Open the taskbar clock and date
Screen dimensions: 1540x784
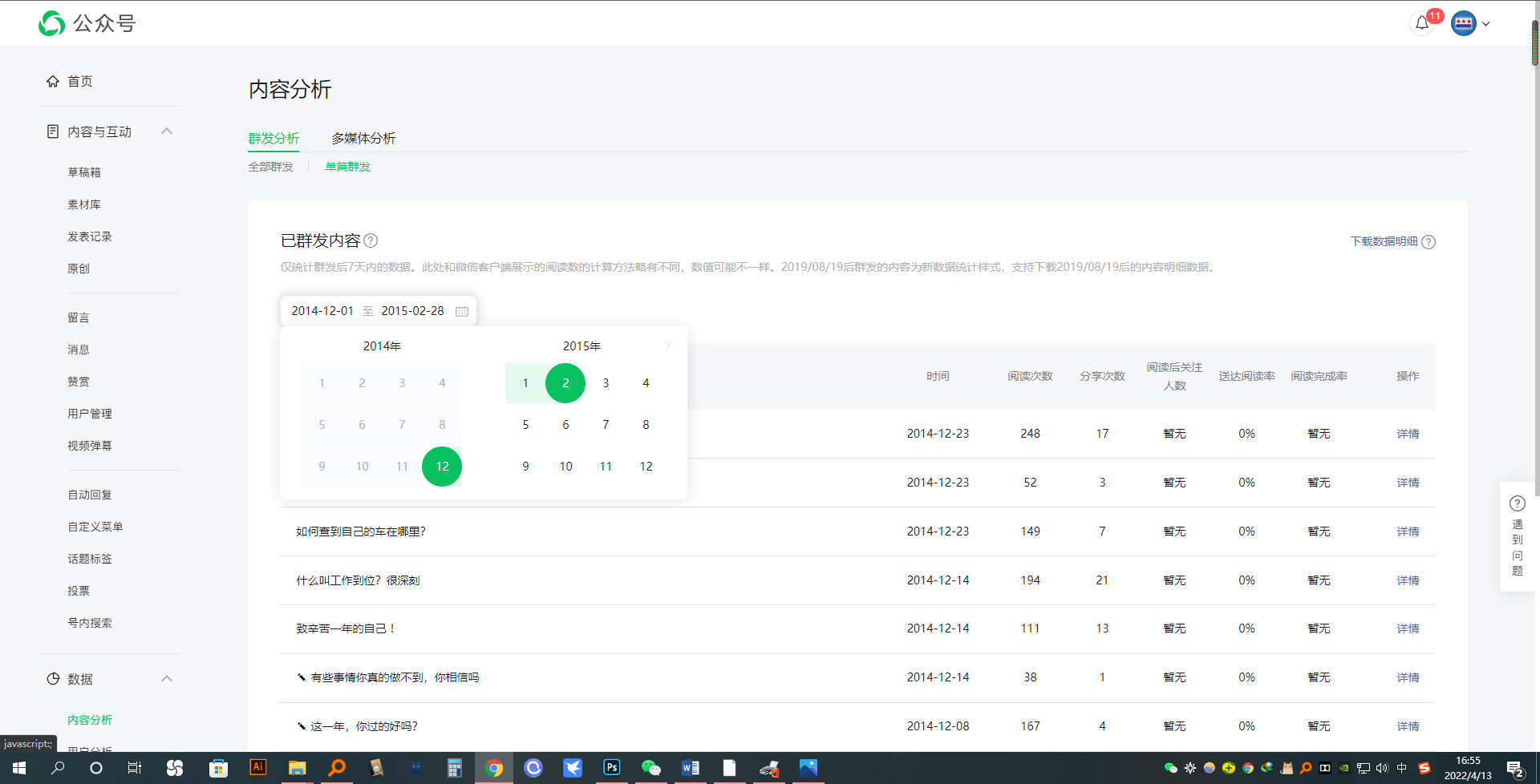(x=1468, y=768)
